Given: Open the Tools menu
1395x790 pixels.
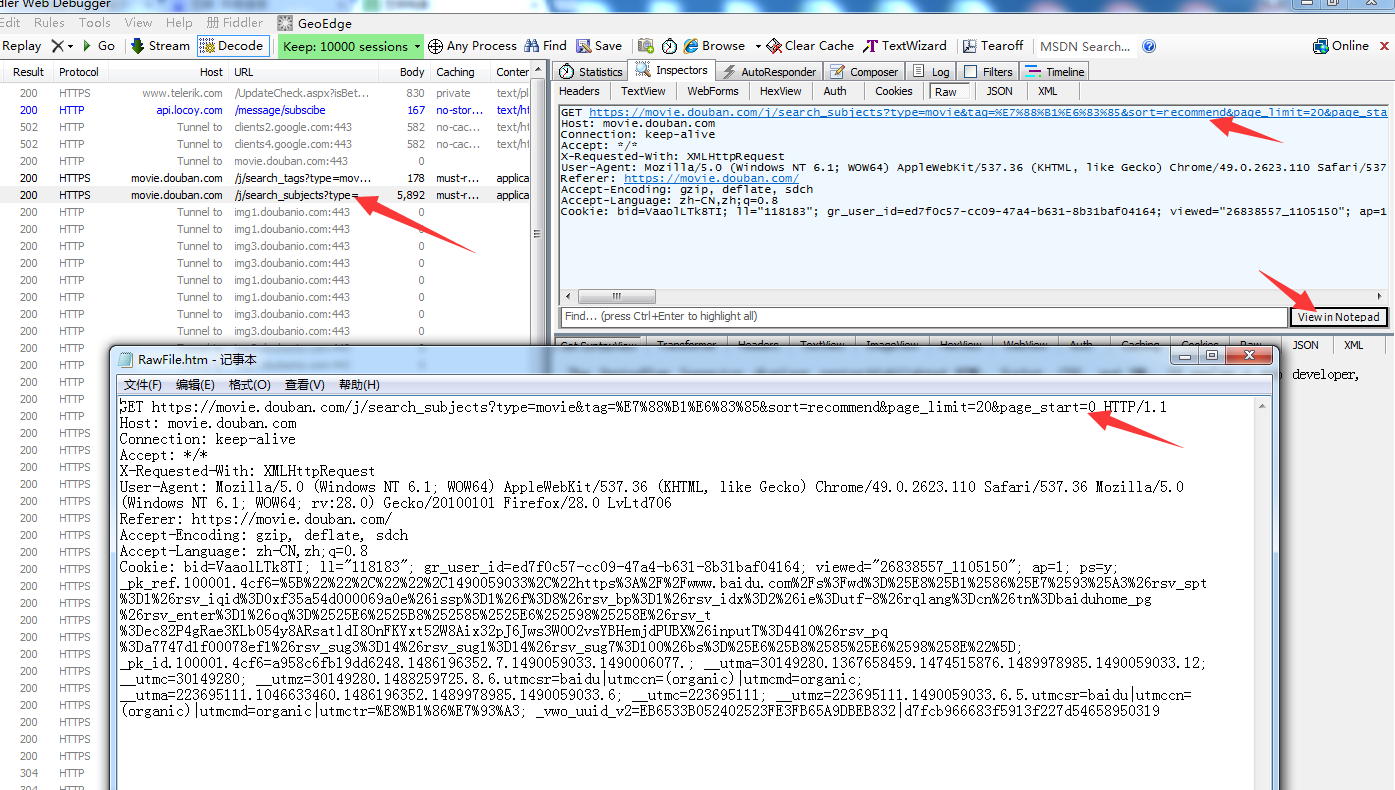Looking at the screenshot, I should click(x=95, y=22).
